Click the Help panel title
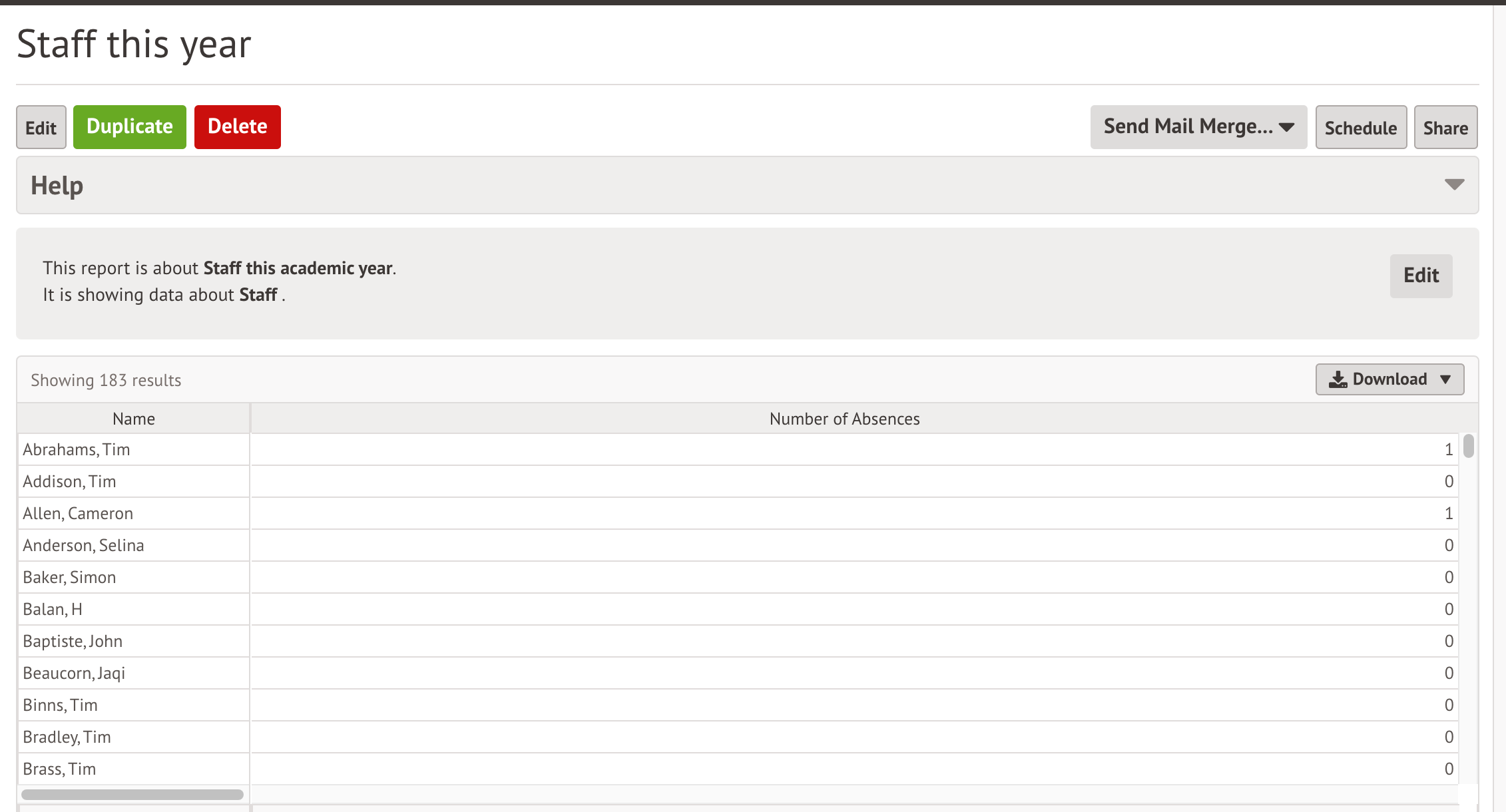This screenshot has height=812, width=1506. (57, 185)
